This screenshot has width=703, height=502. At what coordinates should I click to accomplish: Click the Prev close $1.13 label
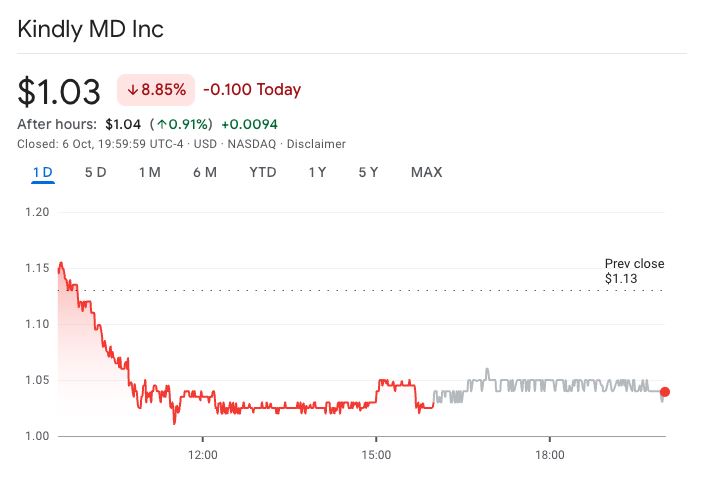pyautogui.click(x=634, y=270)
